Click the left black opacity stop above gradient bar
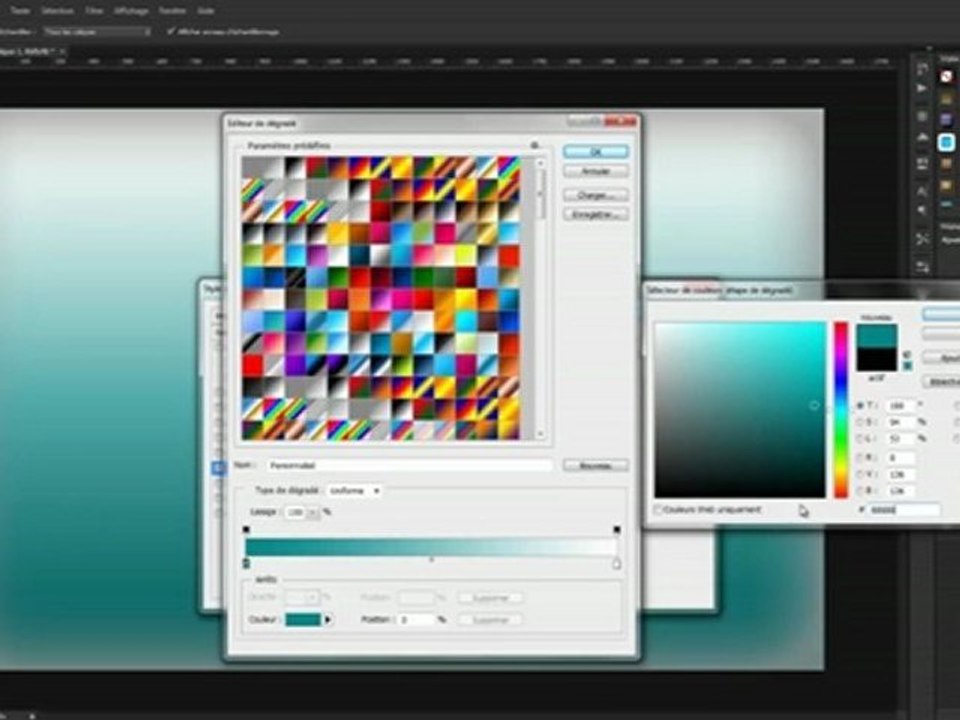Viewport: 960px width, 720px height. point(246,529)
